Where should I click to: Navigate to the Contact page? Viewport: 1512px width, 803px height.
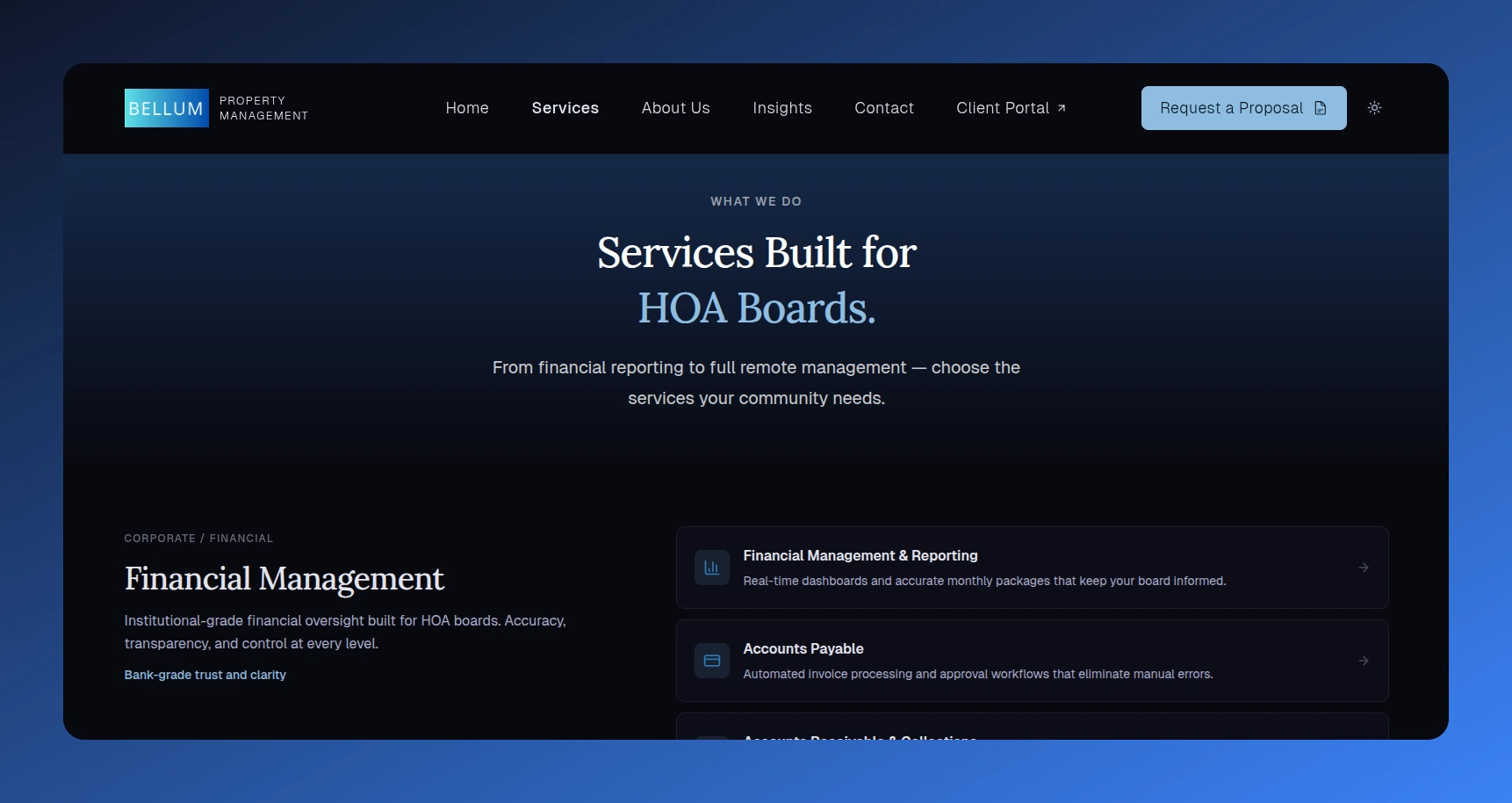884,108
